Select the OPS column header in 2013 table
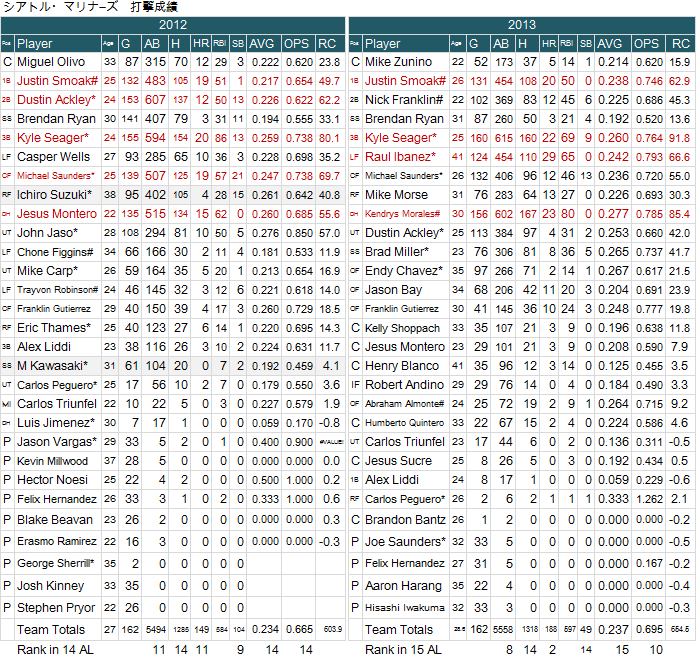Image resolution: width=696 pixels, height=654 pixels. coord(646,44)
